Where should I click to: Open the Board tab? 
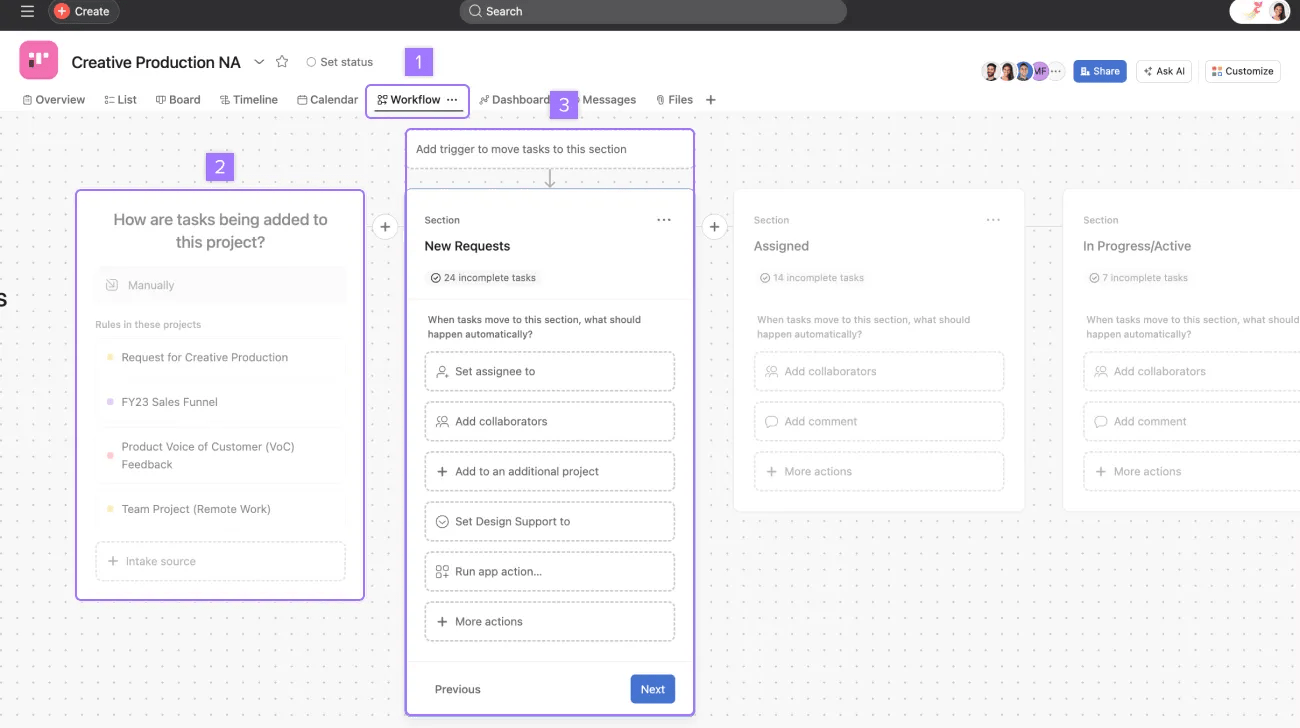(178, 100)
